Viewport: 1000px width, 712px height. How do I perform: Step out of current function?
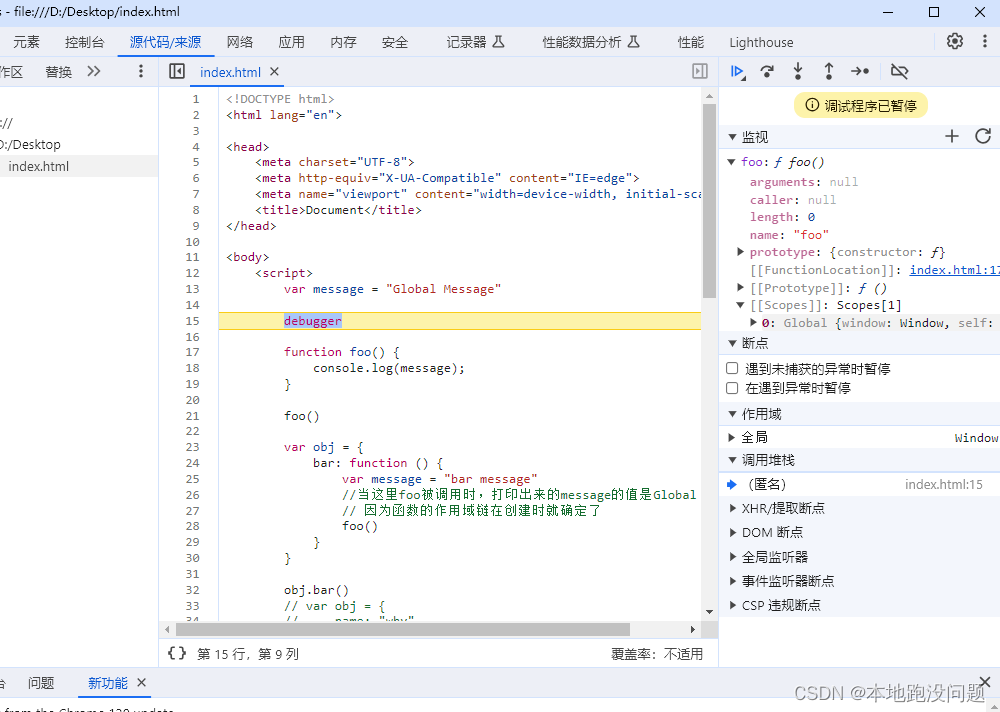pos(828,71)
